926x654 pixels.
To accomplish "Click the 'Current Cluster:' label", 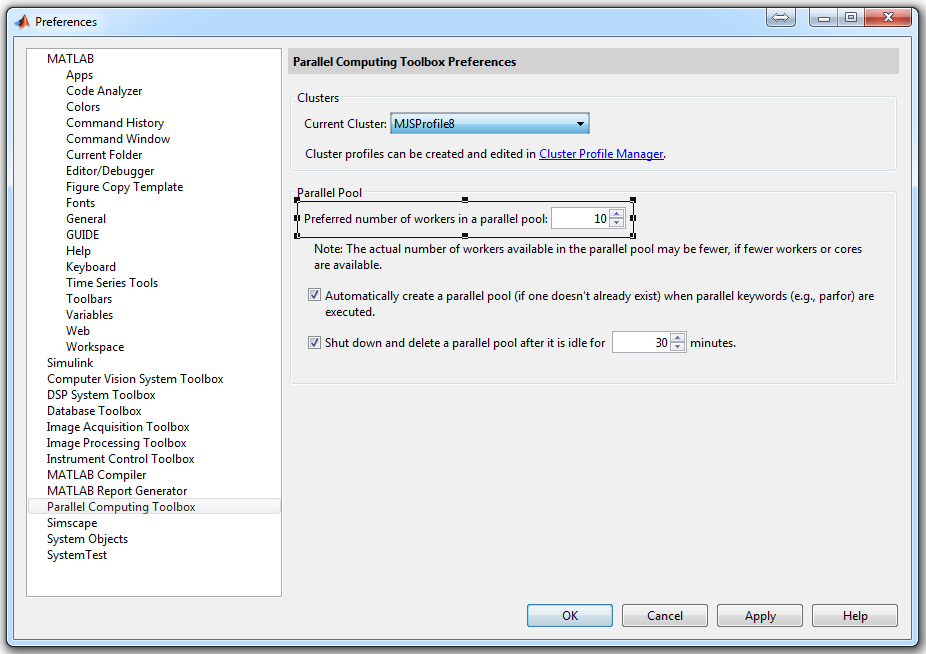I will pyautogui.click(x=345, y=123).
